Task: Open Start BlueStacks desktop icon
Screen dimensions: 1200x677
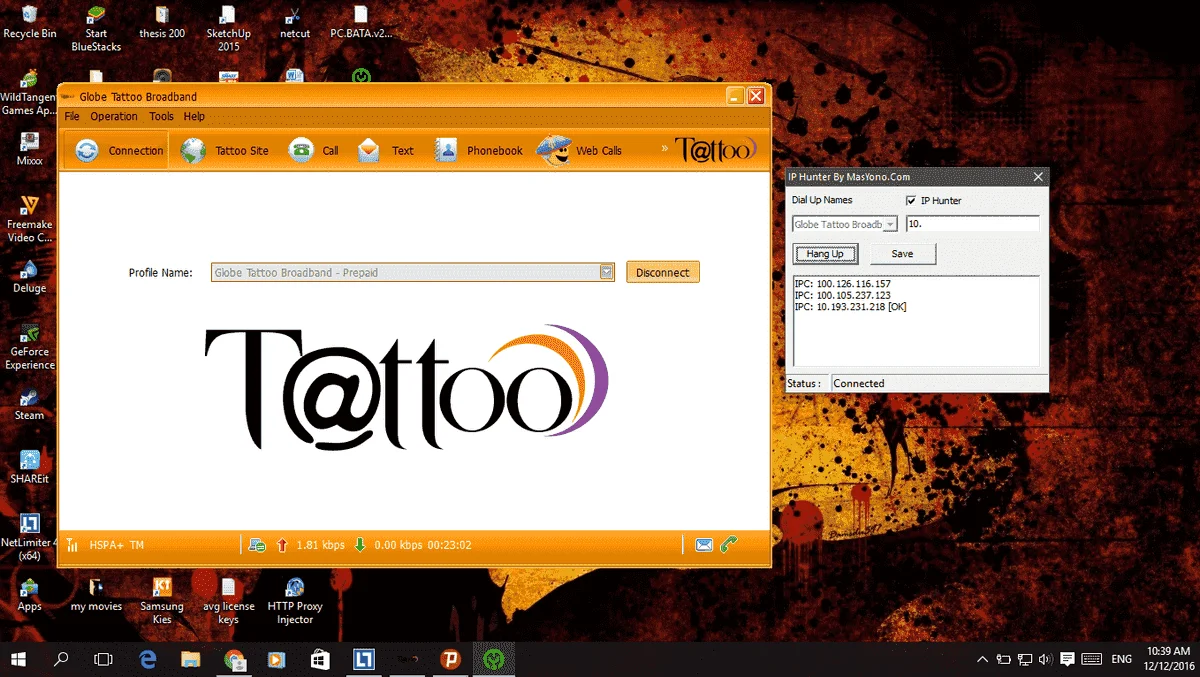Action: pyautogui.click(x=96, y=28)
